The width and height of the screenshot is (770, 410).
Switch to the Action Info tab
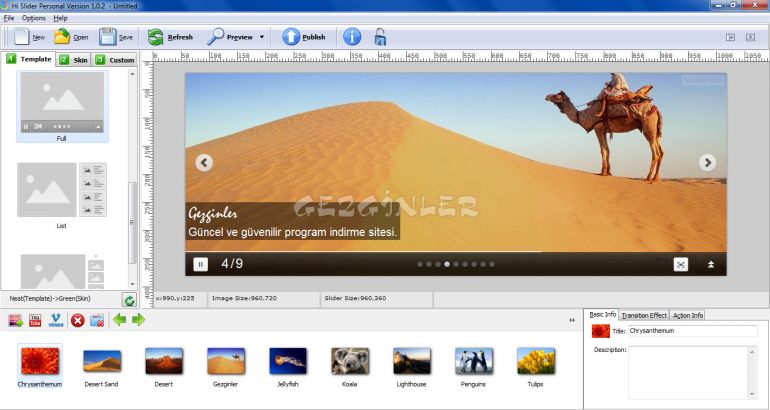coord(688,315)
